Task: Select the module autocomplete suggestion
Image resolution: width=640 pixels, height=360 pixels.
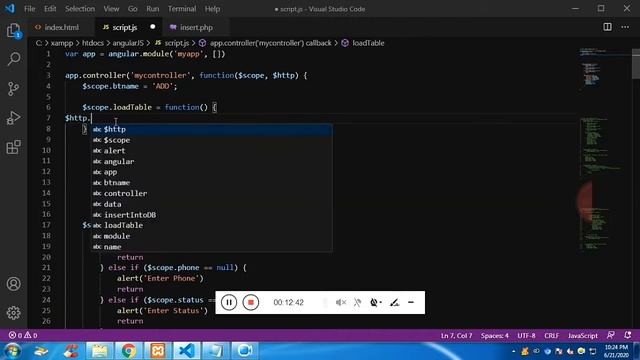Action: click(x=211, y=236)
